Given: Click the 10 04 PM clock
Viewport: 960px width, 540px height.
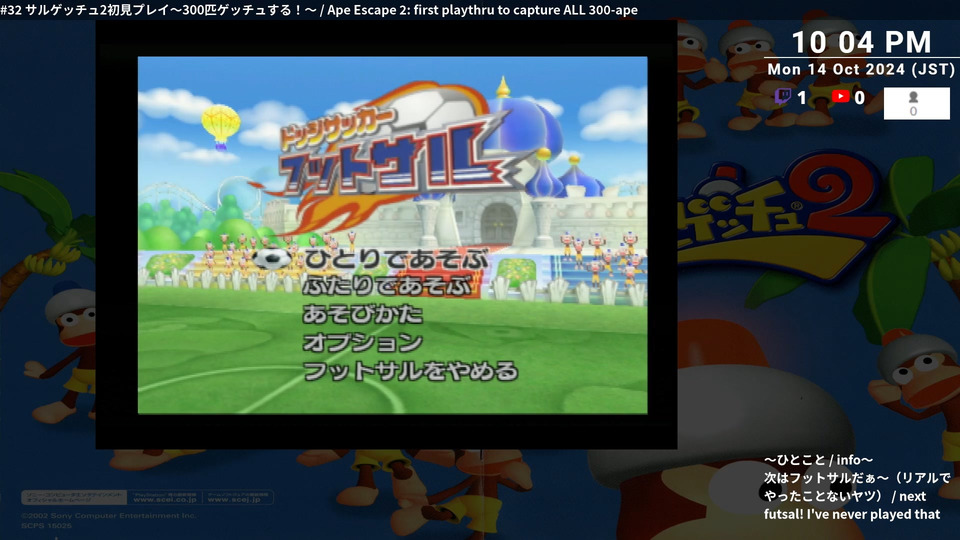Looking at the screenshot, I should (861, 42).
